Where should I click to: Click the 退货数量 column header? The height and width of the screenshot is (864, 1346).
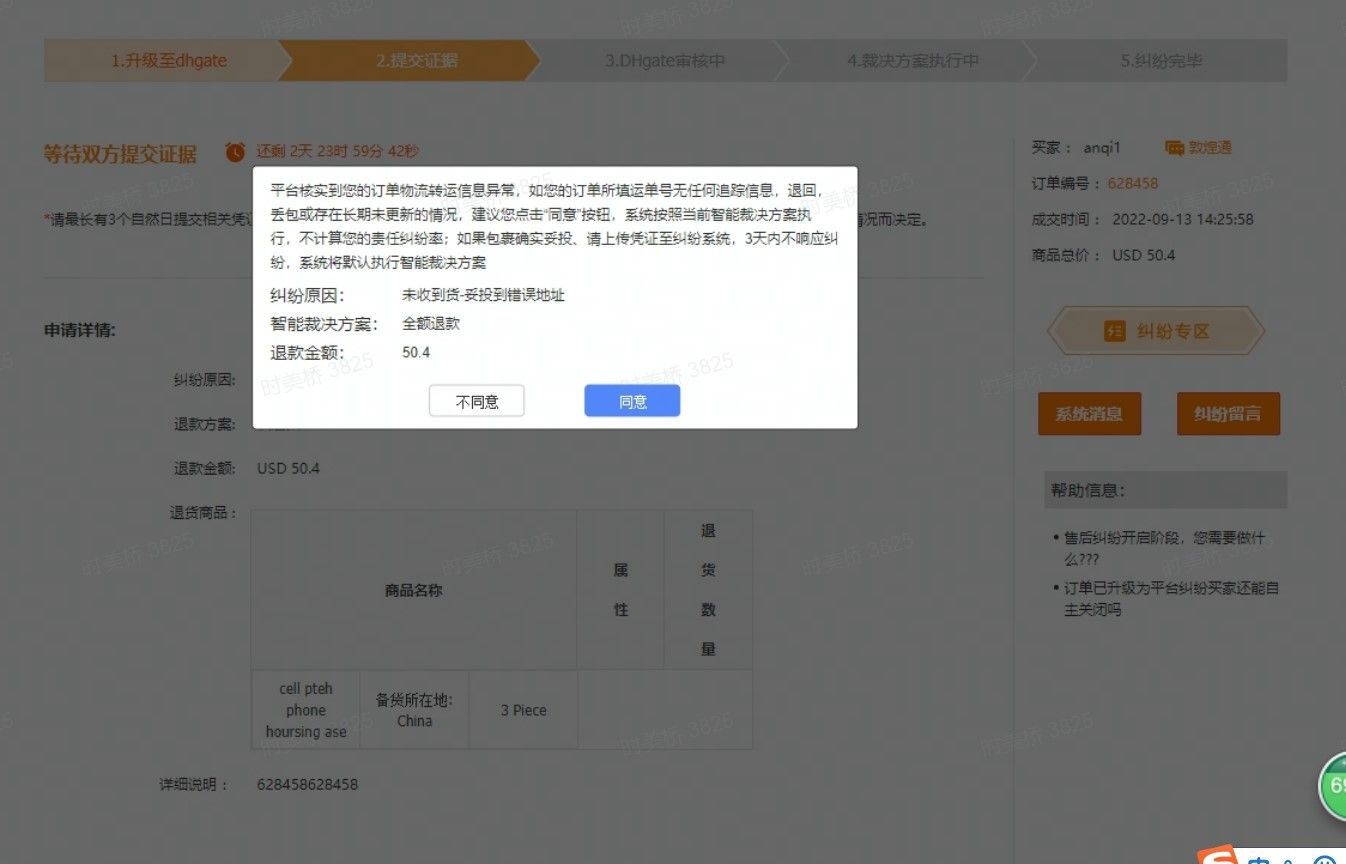[708, 590]
